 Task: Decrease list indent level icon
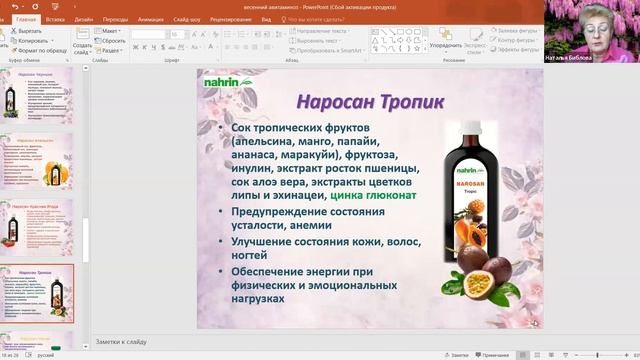[257, 34]
